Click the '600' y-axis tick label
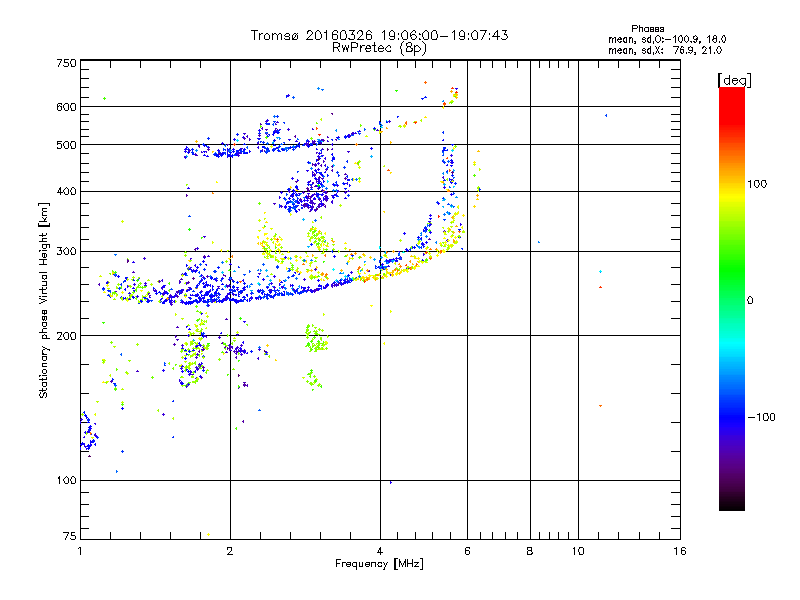This screenshot has height=600, width=800. [66, 107]
